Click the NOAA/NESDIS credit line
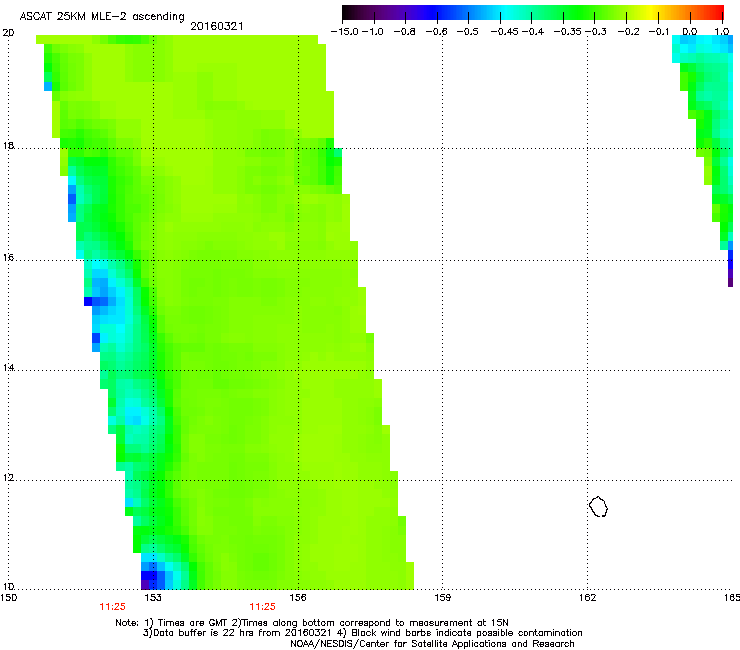 (432, 644)
